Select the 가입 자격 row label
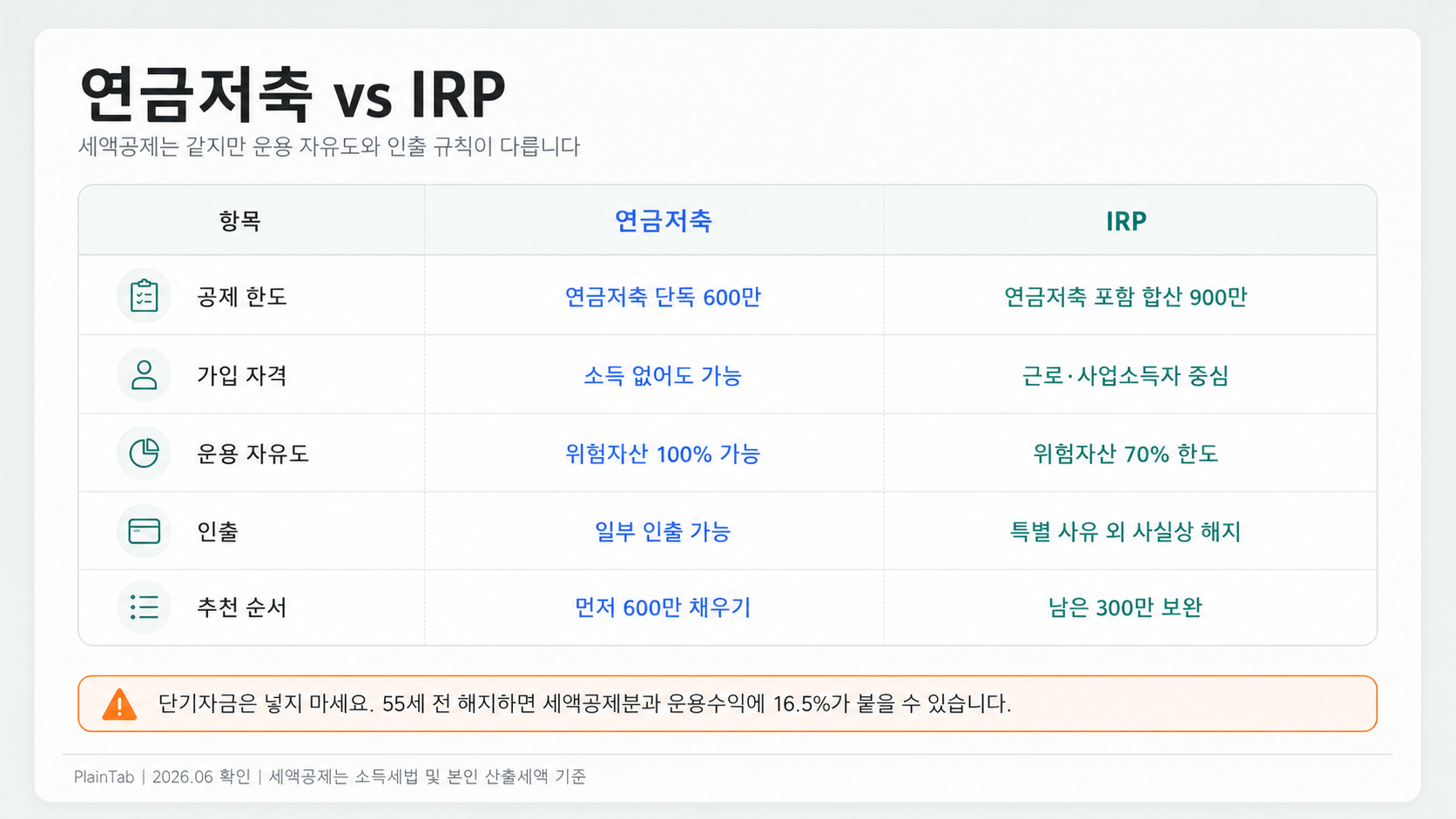1456x819 pixels. (242, 375)
